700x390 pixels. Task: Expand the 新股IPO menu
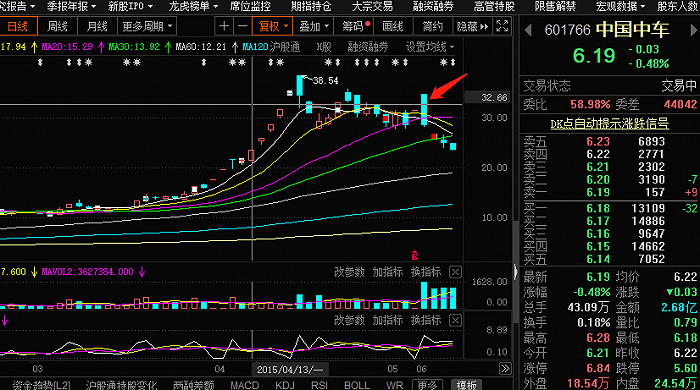coord(130,6)
